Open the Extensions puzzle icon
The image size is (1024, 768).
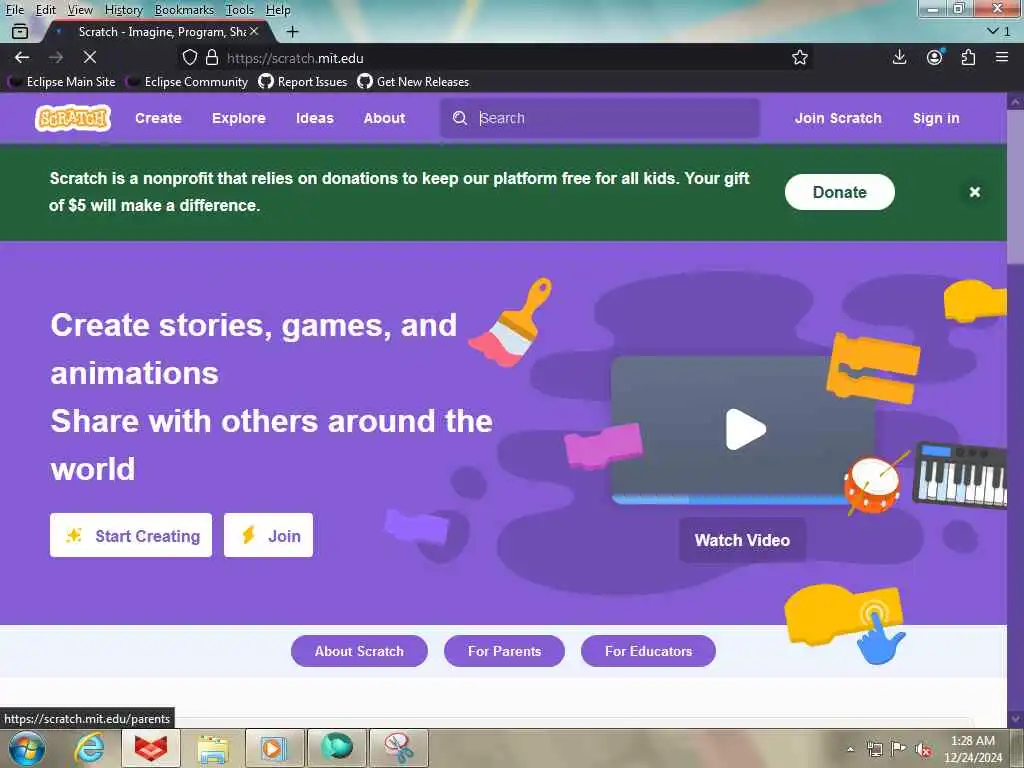coord(968,57)
